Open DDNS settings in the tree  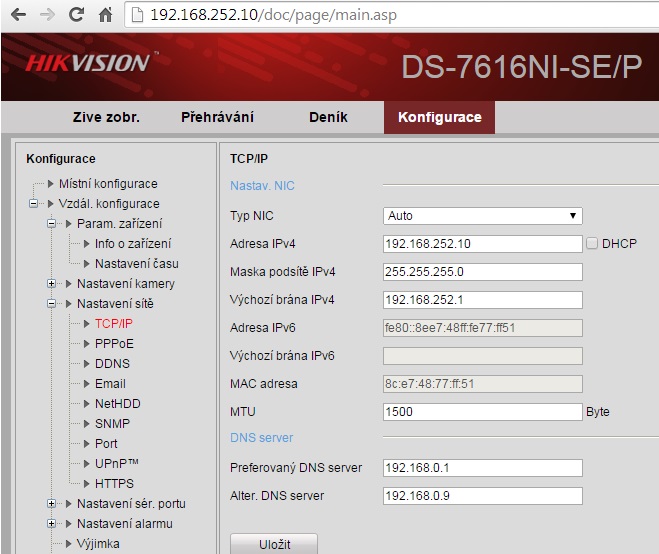(x=112, y=364)
